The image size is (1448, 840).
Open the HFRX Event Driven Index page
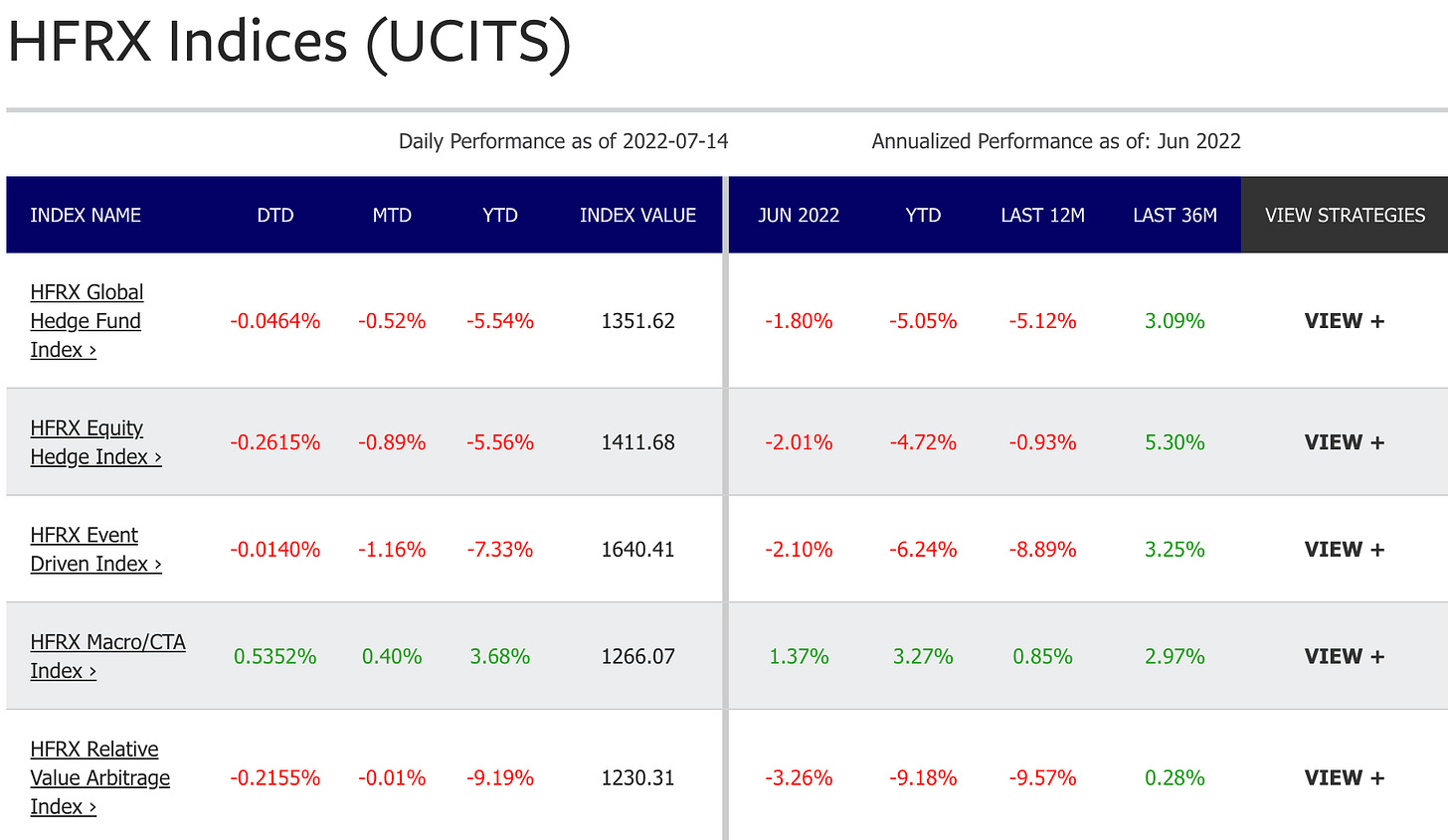coord(95,549)
